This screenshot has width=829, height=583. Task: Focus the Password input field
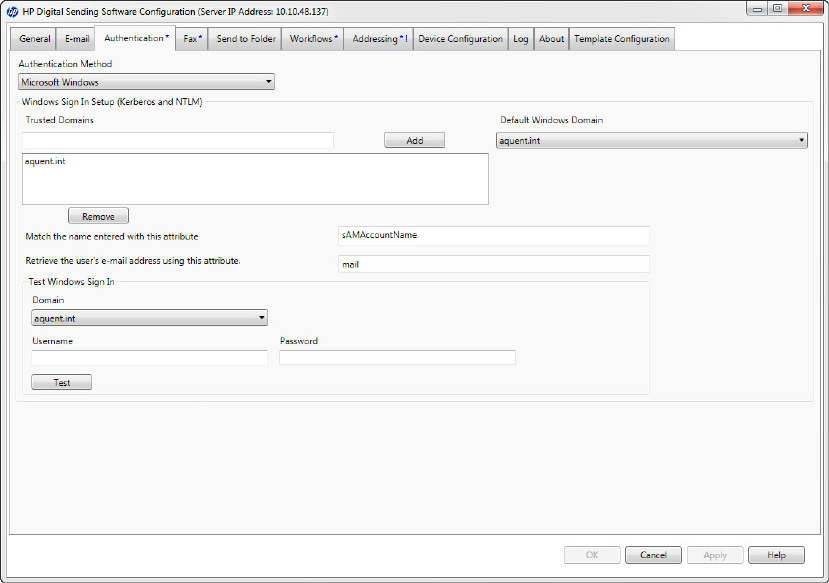pos(398,358)
